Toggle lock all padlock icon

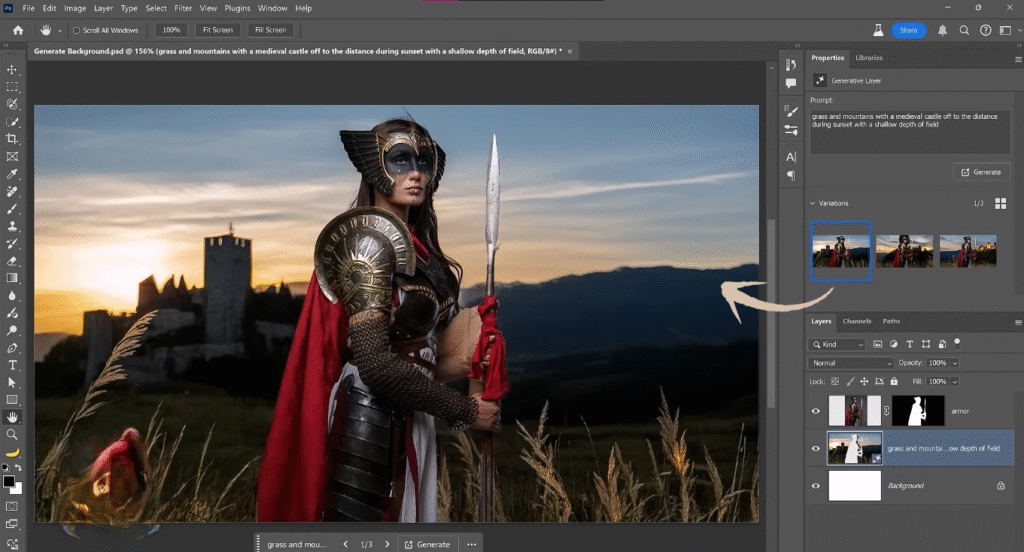[894, 382]
